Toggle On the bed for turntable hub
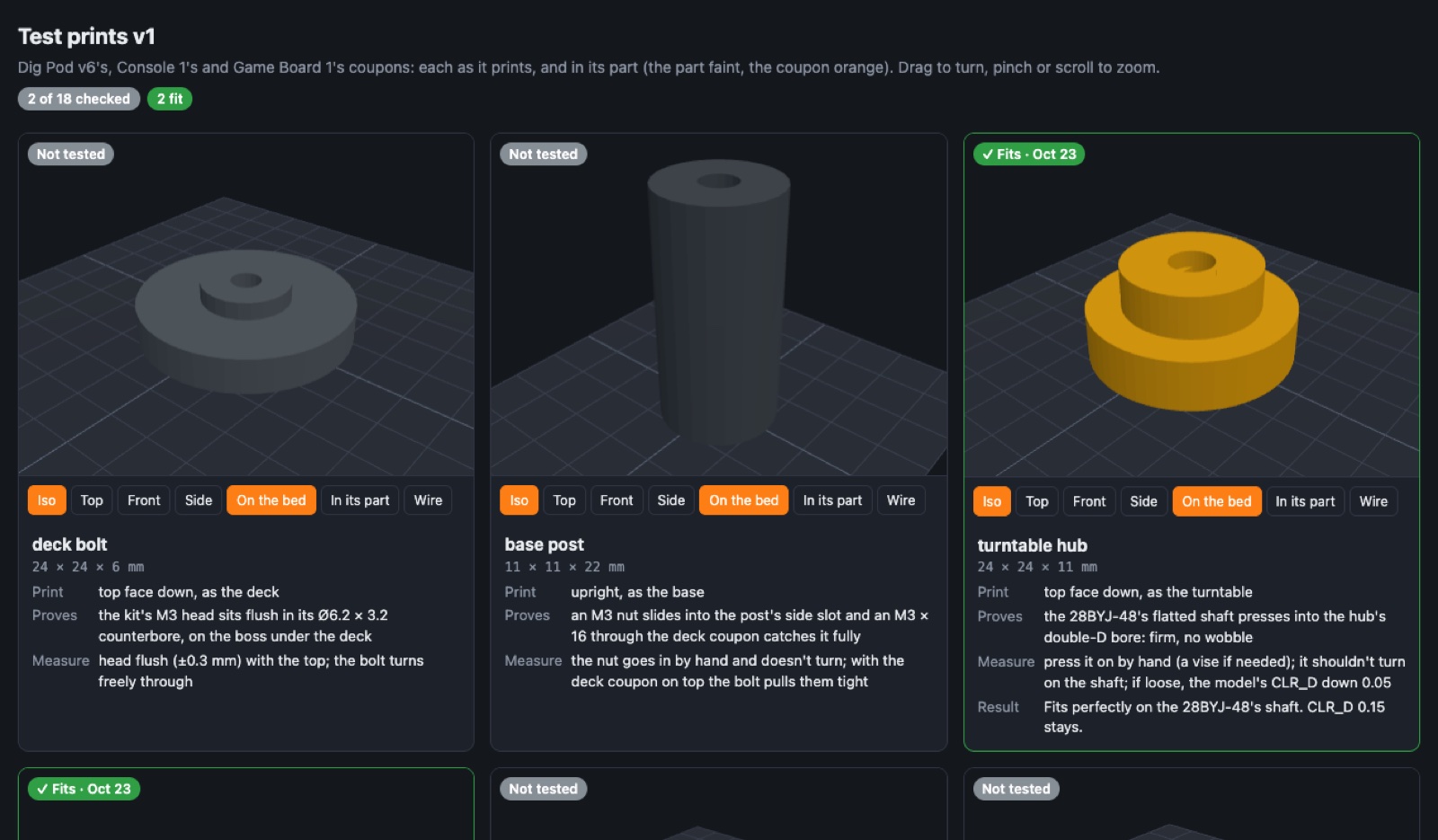The image size is (1438, 840). click(x=1217, y=501)
